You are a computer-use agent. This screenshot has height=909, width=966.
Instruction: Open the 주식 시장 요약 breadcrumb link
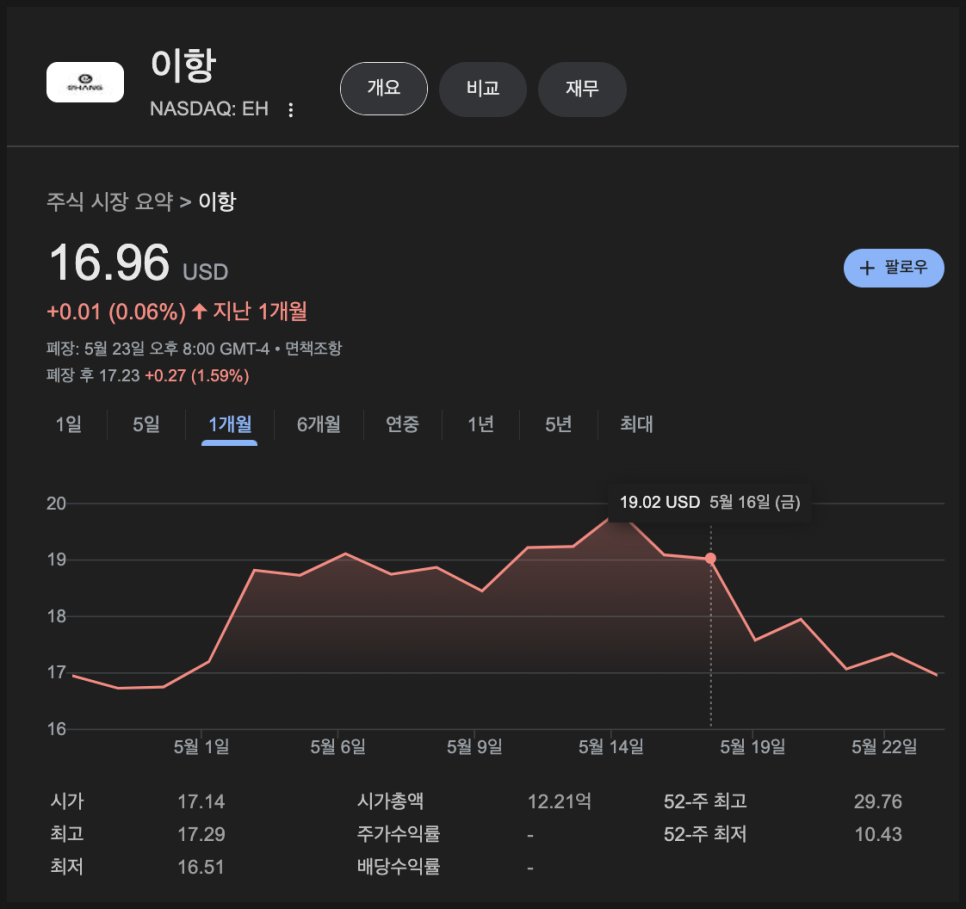[110, 202]
